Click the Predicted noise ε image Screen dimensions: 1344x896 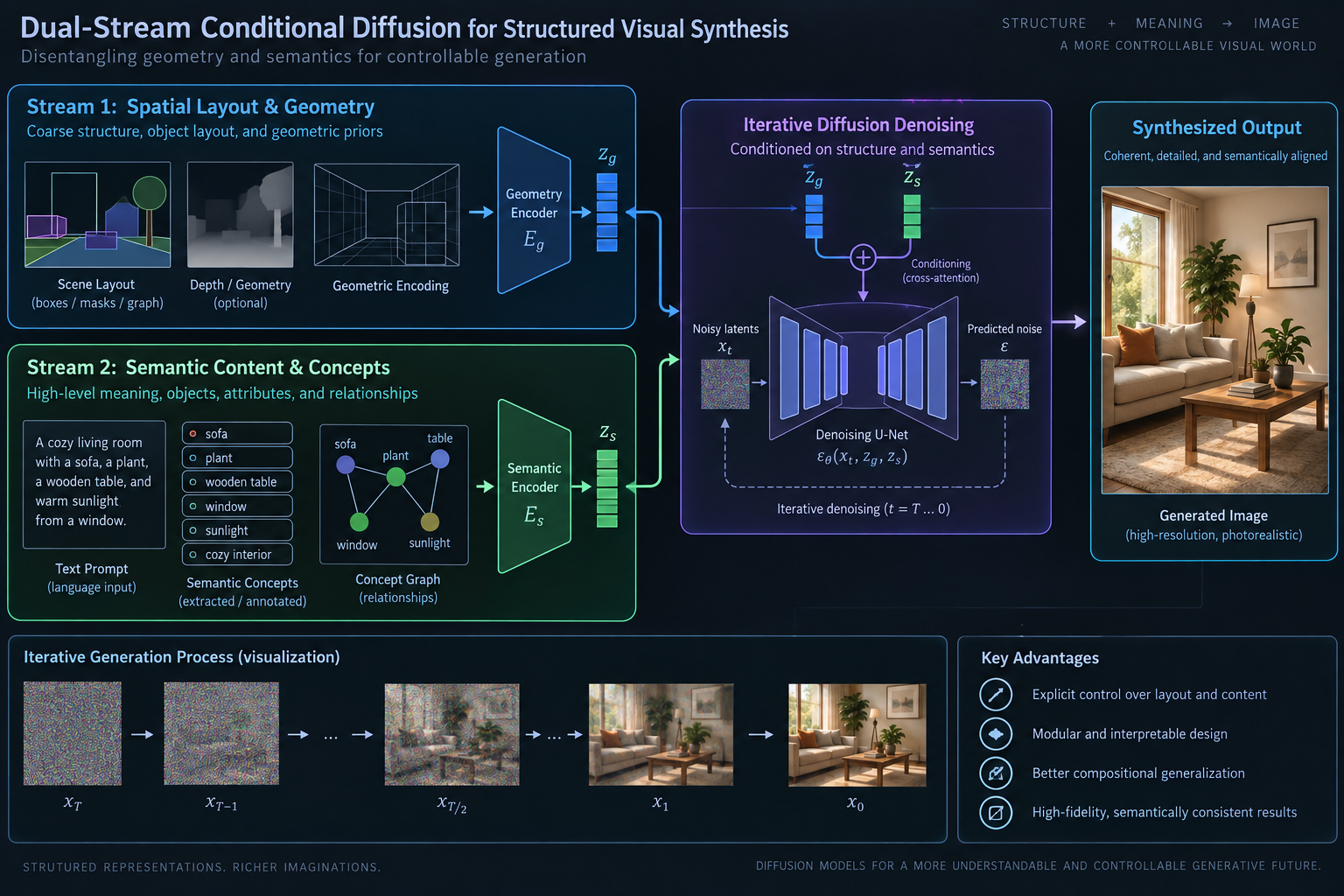point(1004,385)
